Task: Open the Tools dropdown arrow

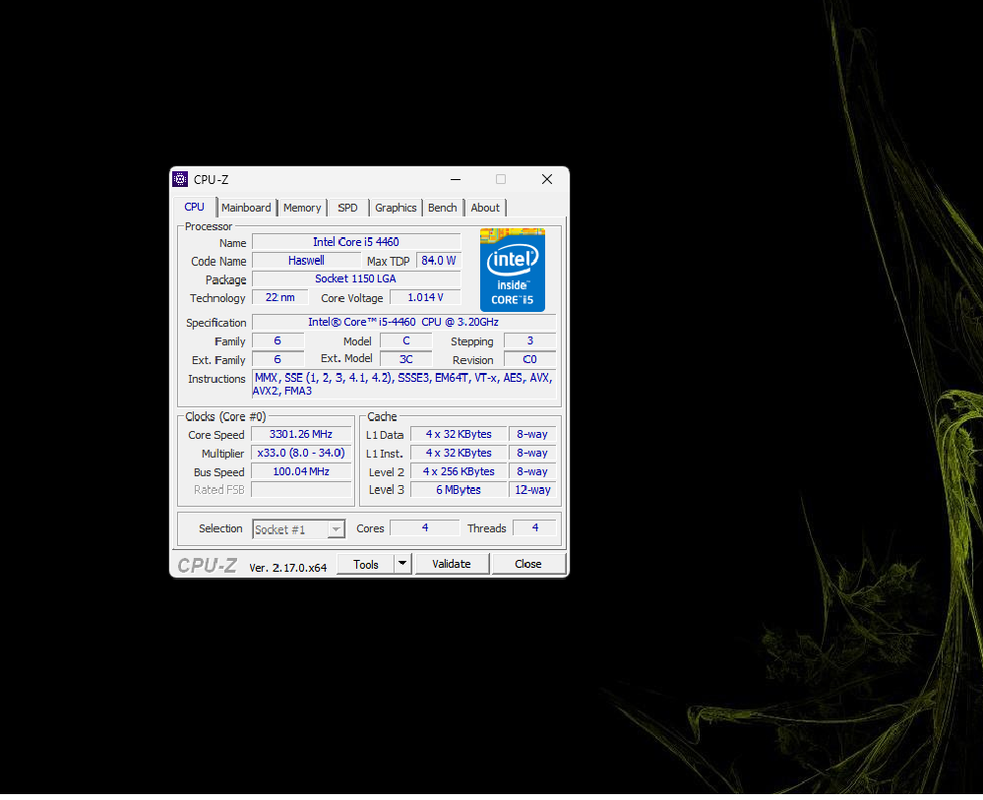Action: click(402, 564)
